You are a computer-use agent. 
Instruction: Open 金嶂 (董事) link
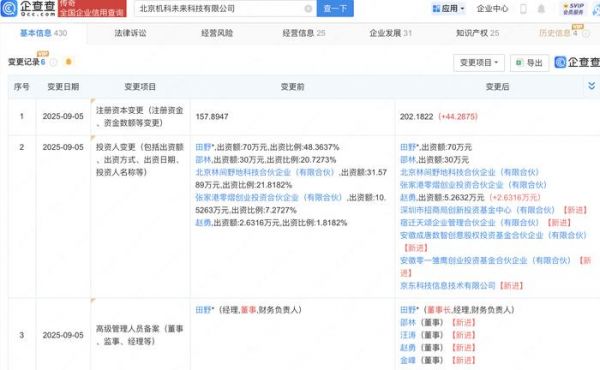point(408,360)
